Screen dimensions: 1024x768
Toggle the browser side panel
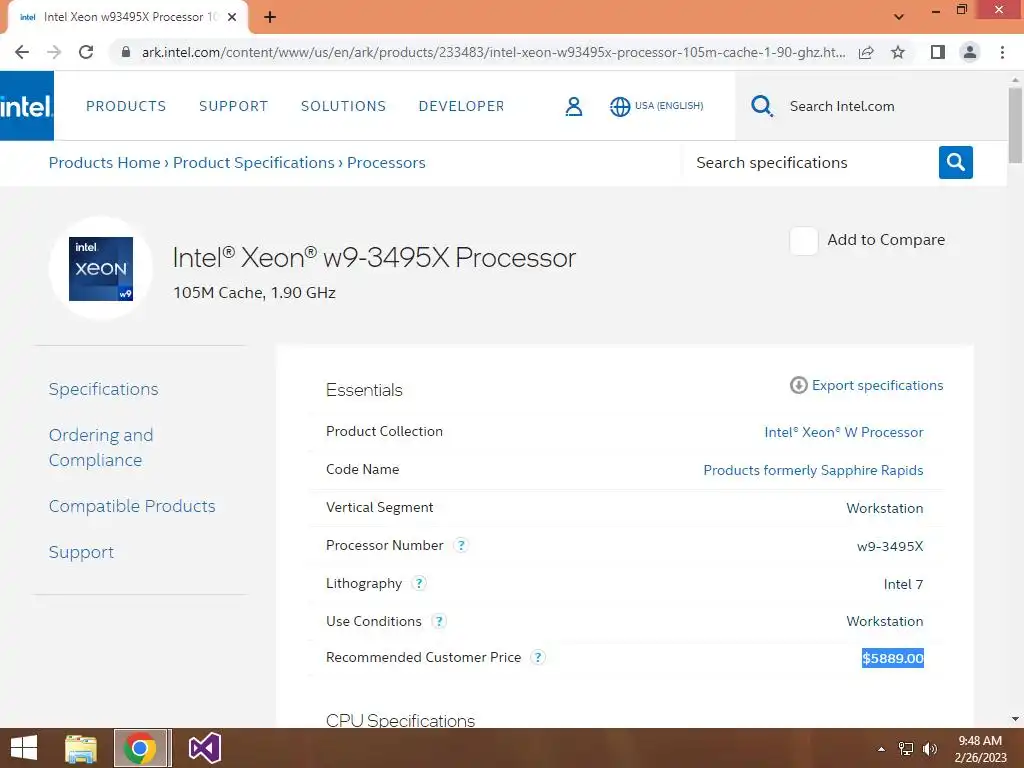938,52
